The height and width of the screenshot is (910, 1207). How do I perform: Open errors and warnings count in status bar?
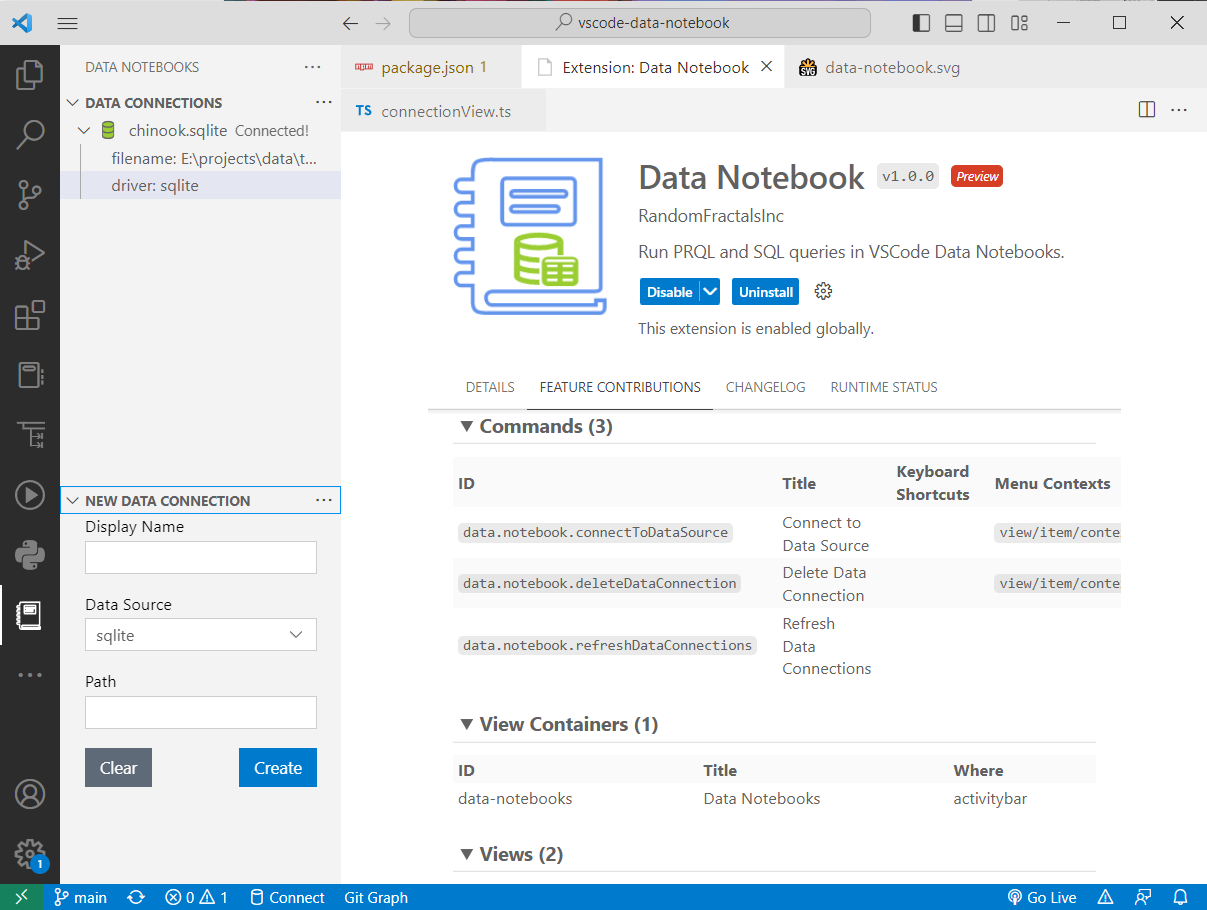(x=196, y=897)
